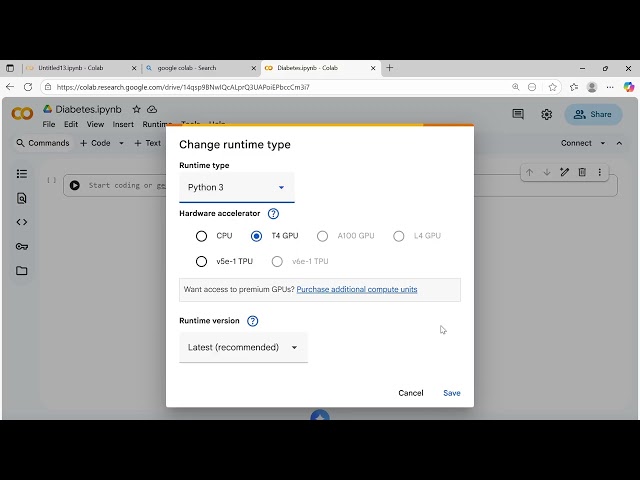
Task: Open the Code snippets sidebar icon
Action: point(22,222)
